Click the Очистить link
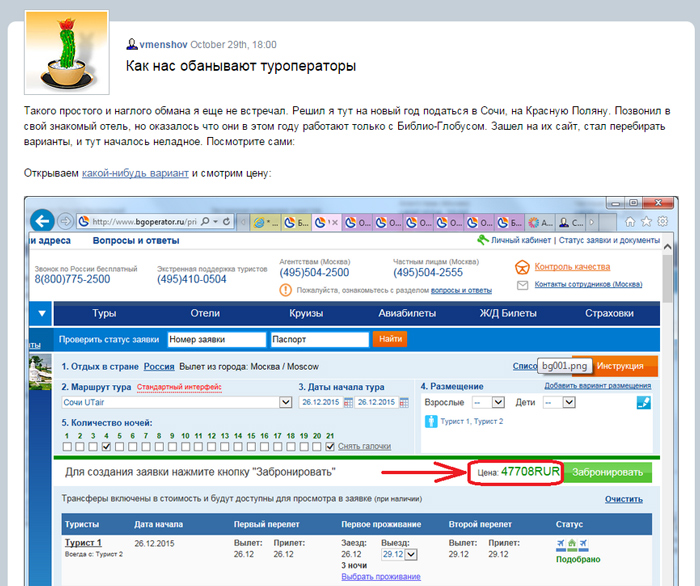The width and height of the screenshot is (700, 586). click(624, 499)
